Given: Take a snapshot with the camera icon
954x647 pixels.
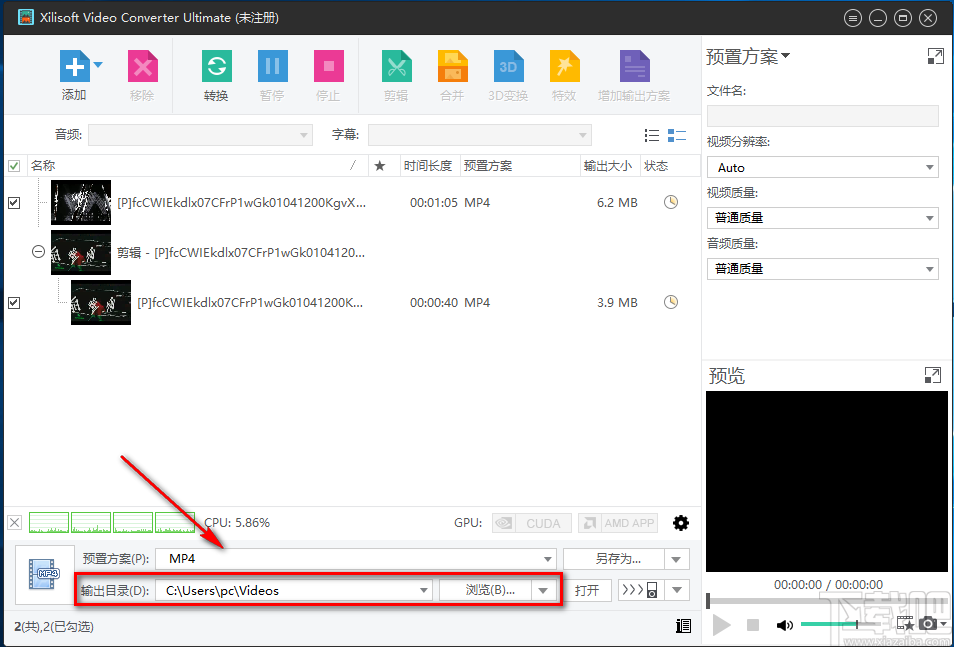Looking at the screenshot, I should coord(927,624).
